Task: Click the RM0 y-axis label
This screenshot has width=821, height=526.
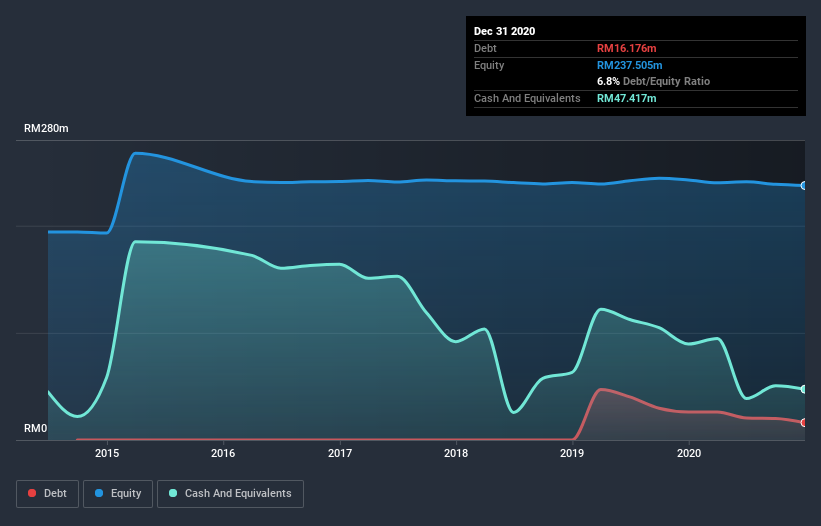Action: point(35,429)
